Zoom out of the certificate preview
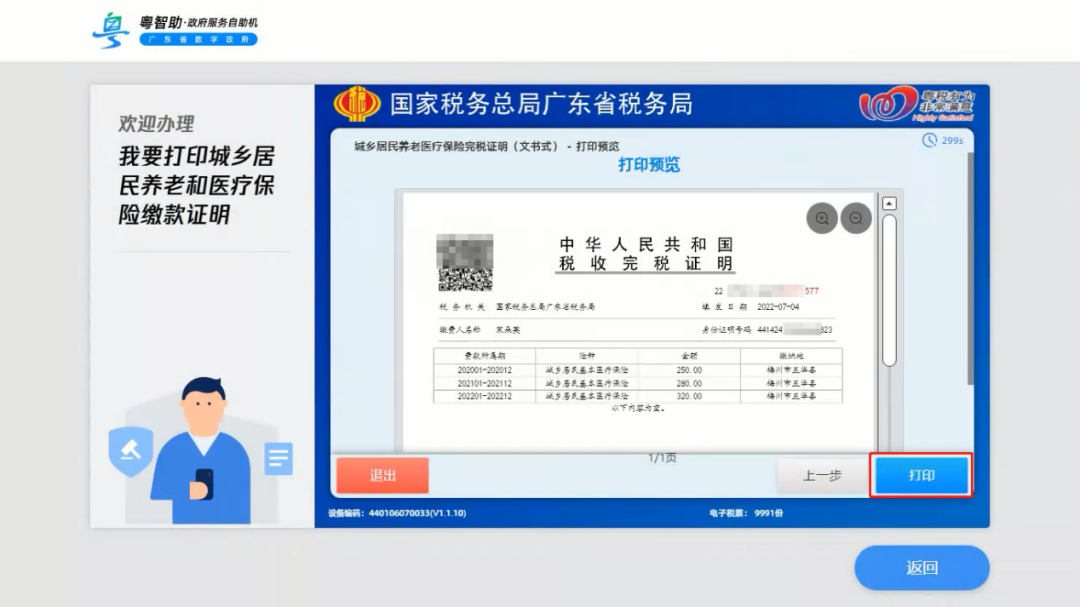Image resolution: width=1080 pixels, height=607 pixels. coord(856,218)
